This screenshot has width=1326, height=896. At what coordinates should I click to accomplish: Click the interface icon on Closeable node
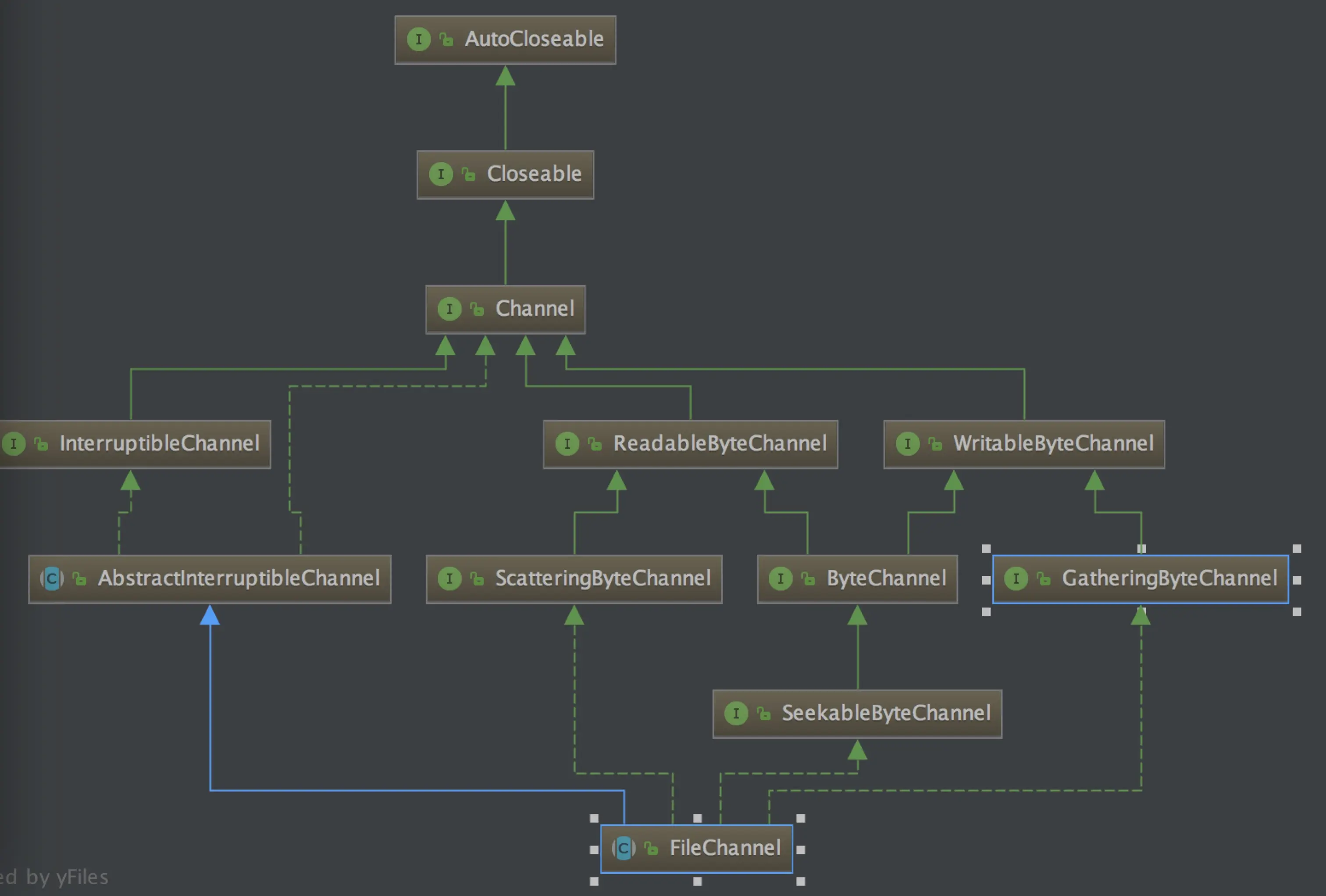[441, 174]
